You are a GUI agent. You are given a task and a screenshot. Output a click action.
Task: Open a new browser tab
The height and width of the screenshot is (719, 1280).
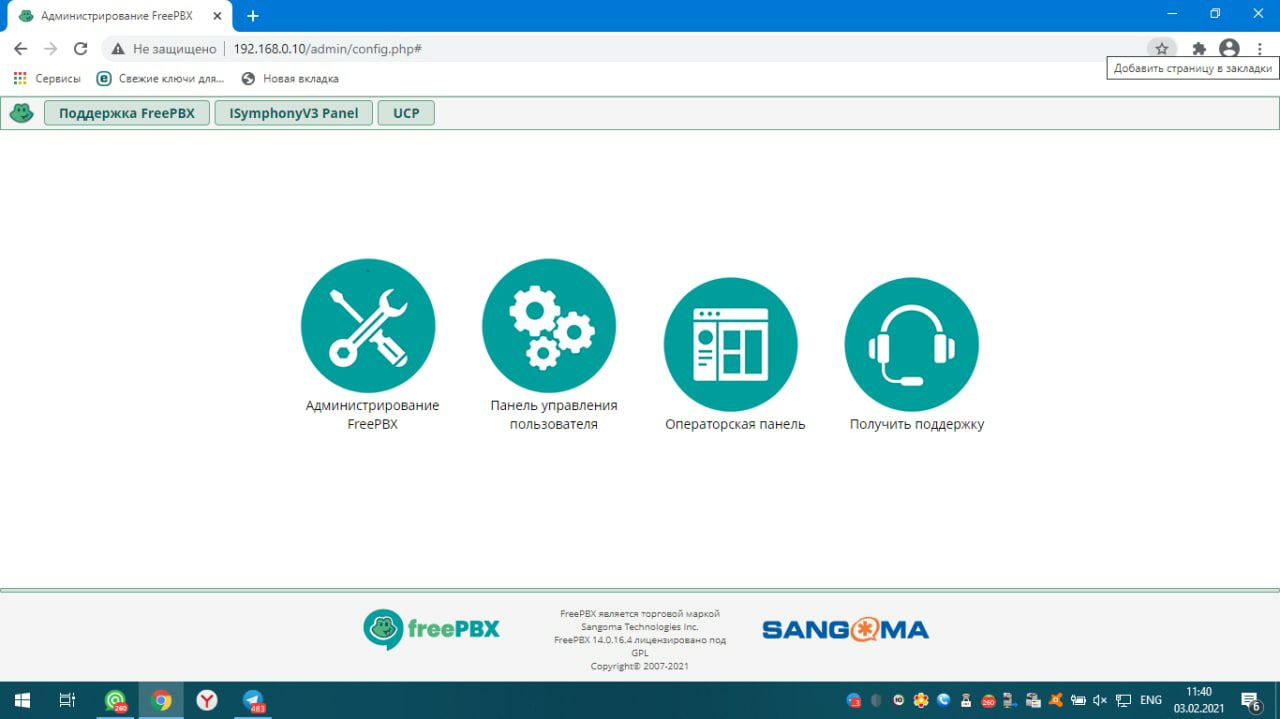point(253,16)
